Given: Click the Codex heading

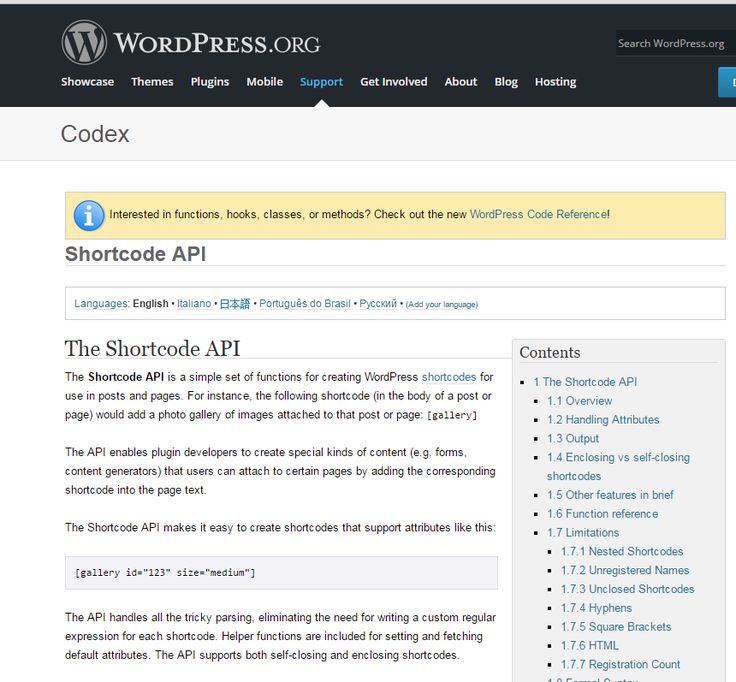Looking at the screenshot, I should click(x=95, y=134).
